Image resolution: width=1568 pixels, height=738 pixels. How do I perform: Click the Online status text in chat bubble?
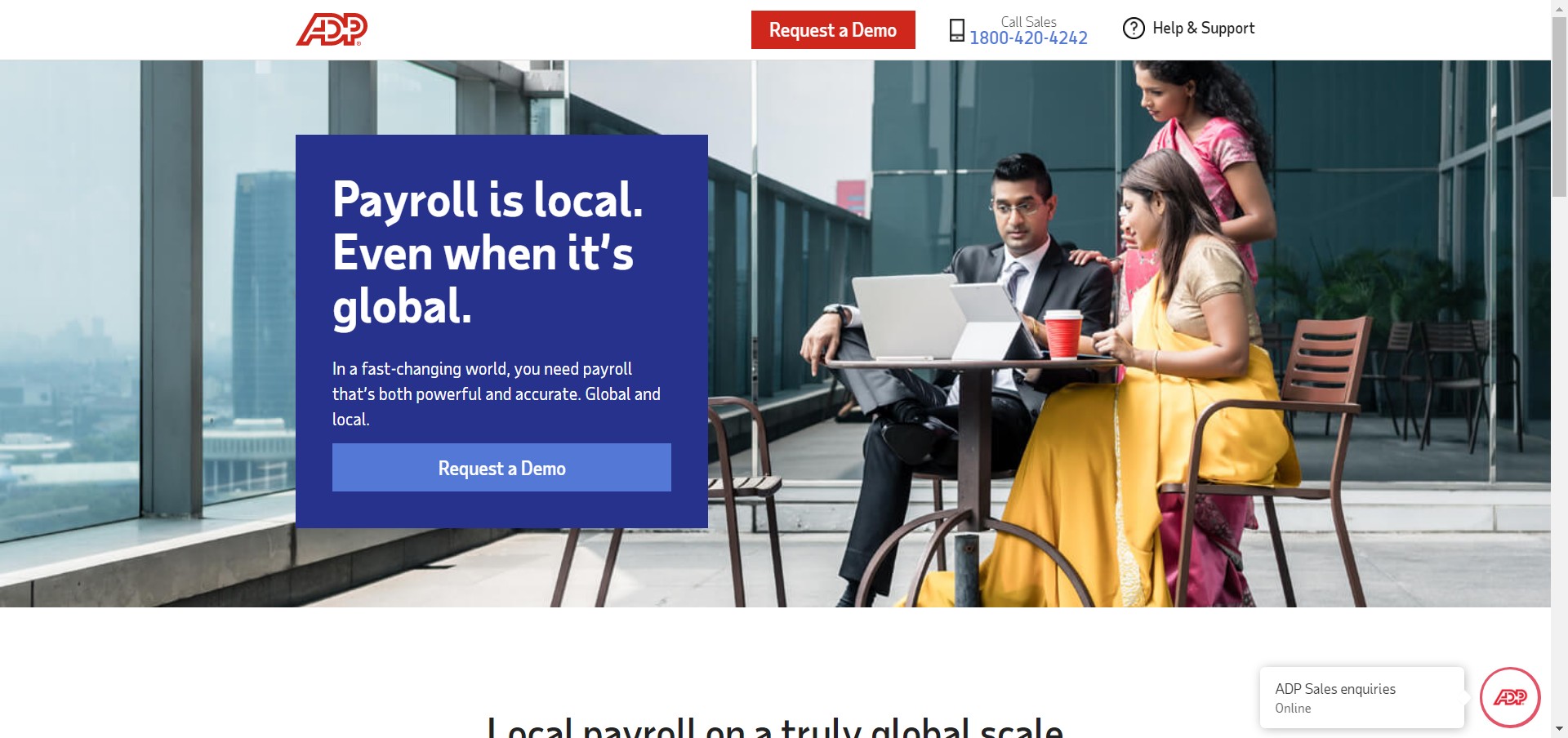[1293, 709]
